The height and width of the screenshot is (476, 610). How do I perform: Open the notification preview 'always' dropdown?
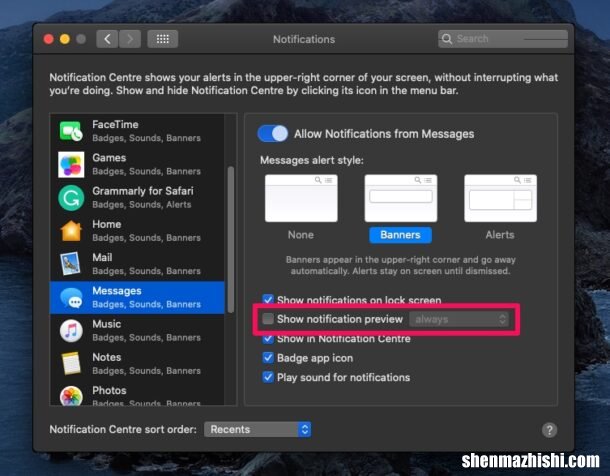click(459, 319)
